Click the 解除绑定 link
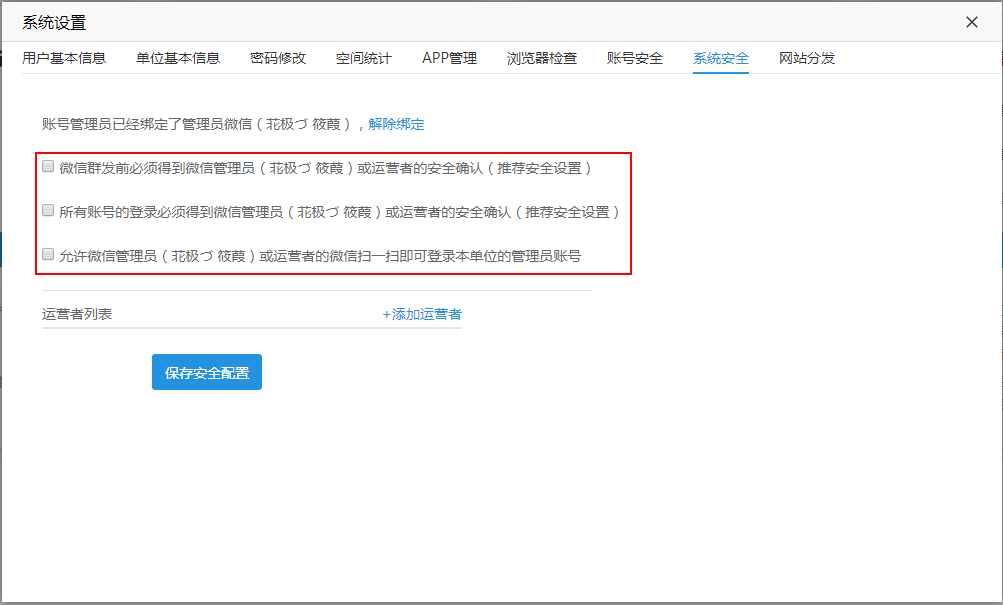Image resolution: width=1003 pixels, height=605 pixels. [396, 124]
